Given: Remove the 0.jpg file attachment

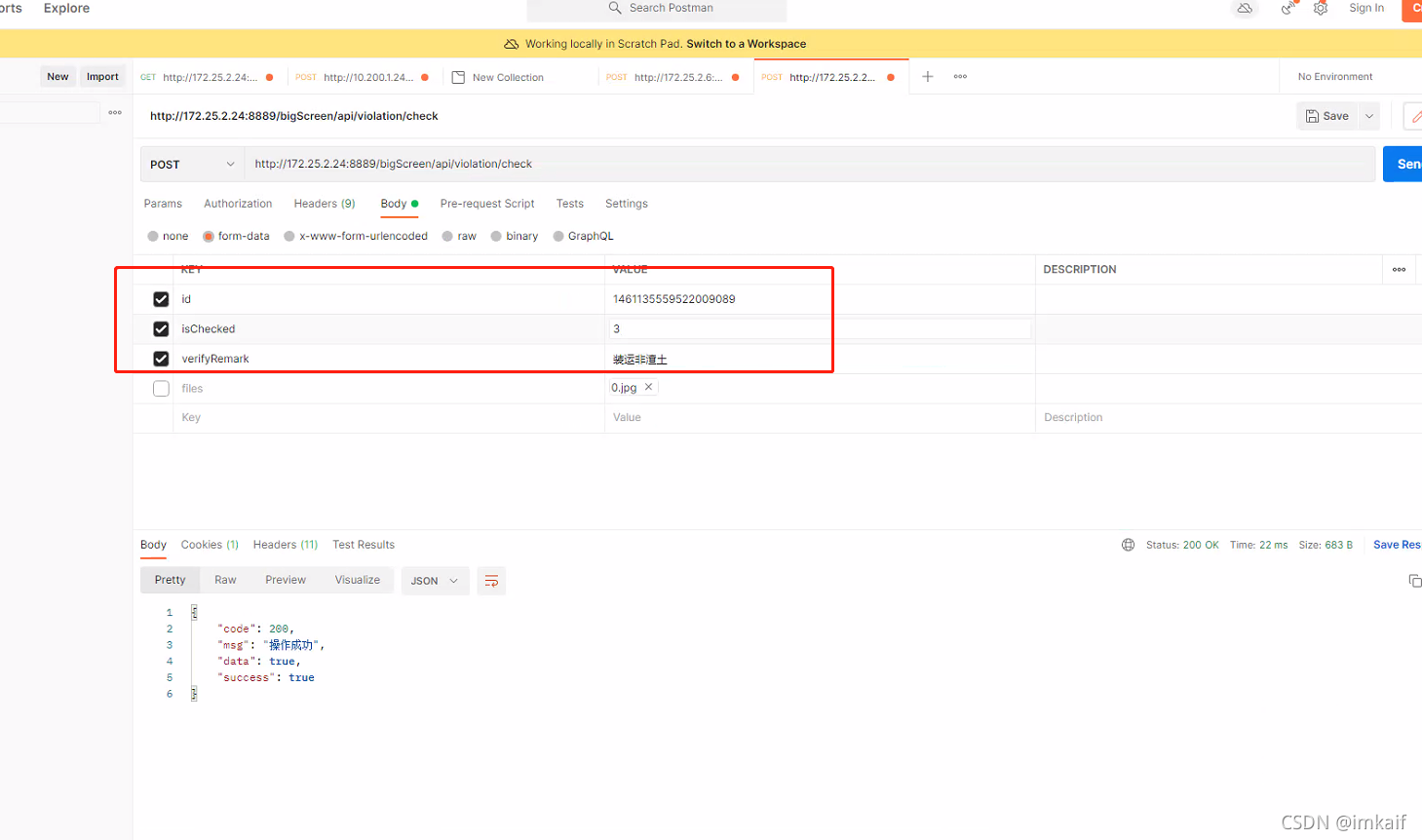Looking at the screenshot, I should [x=648, y=387].
